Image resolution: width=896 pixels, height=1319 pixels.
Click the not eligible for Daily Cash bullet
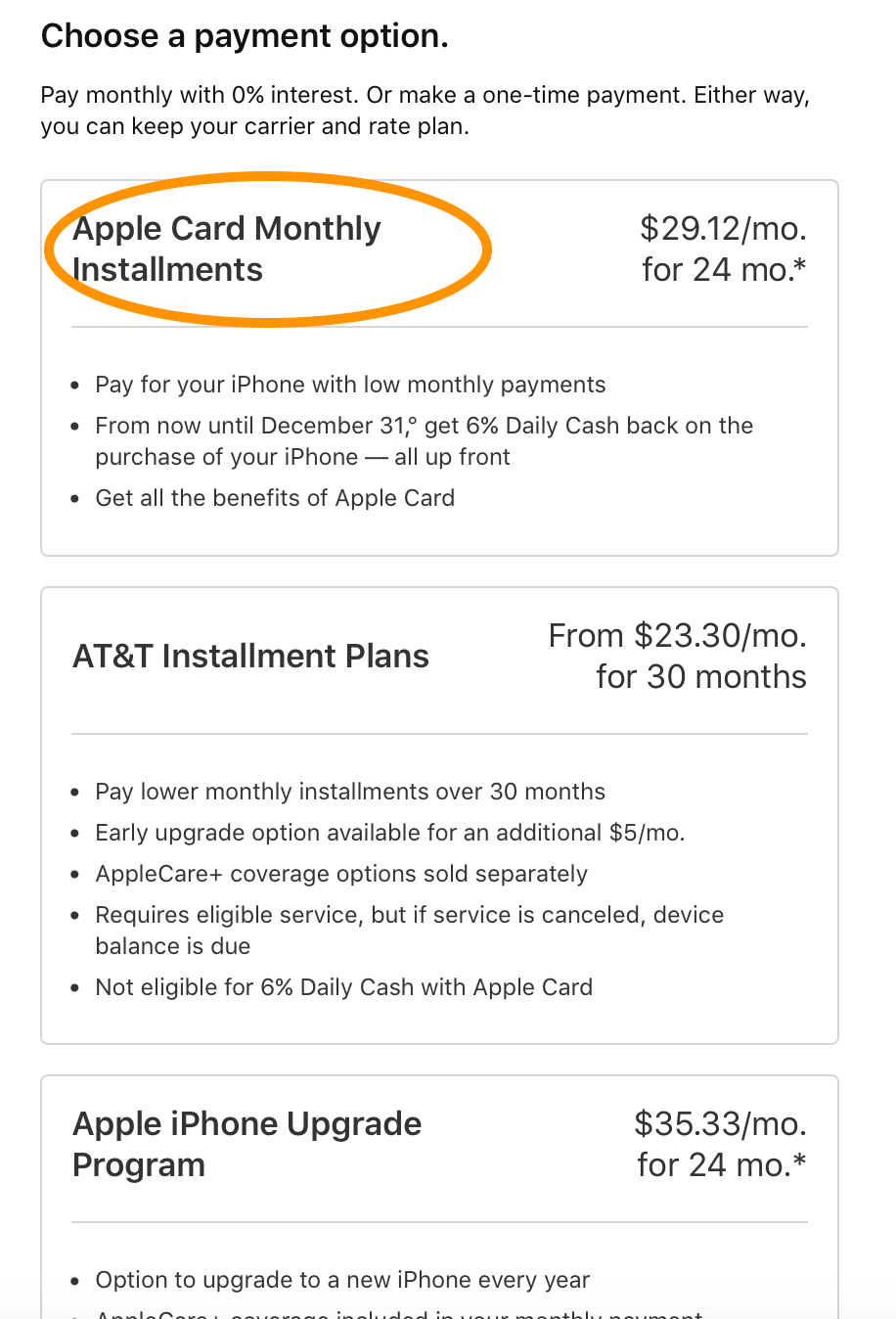tap(343, 986)
